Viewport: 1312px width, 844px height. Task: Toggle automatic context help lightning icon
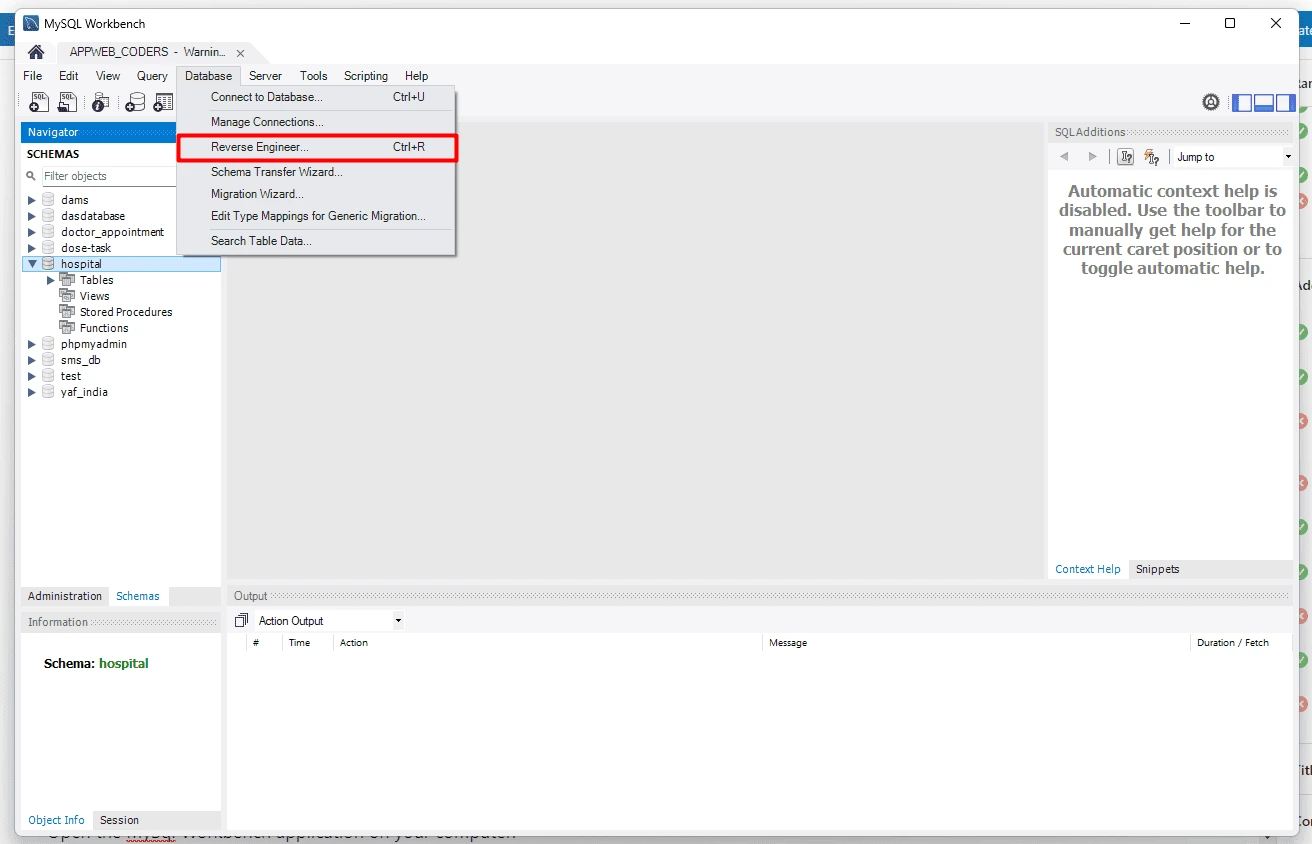point(1151,157)
